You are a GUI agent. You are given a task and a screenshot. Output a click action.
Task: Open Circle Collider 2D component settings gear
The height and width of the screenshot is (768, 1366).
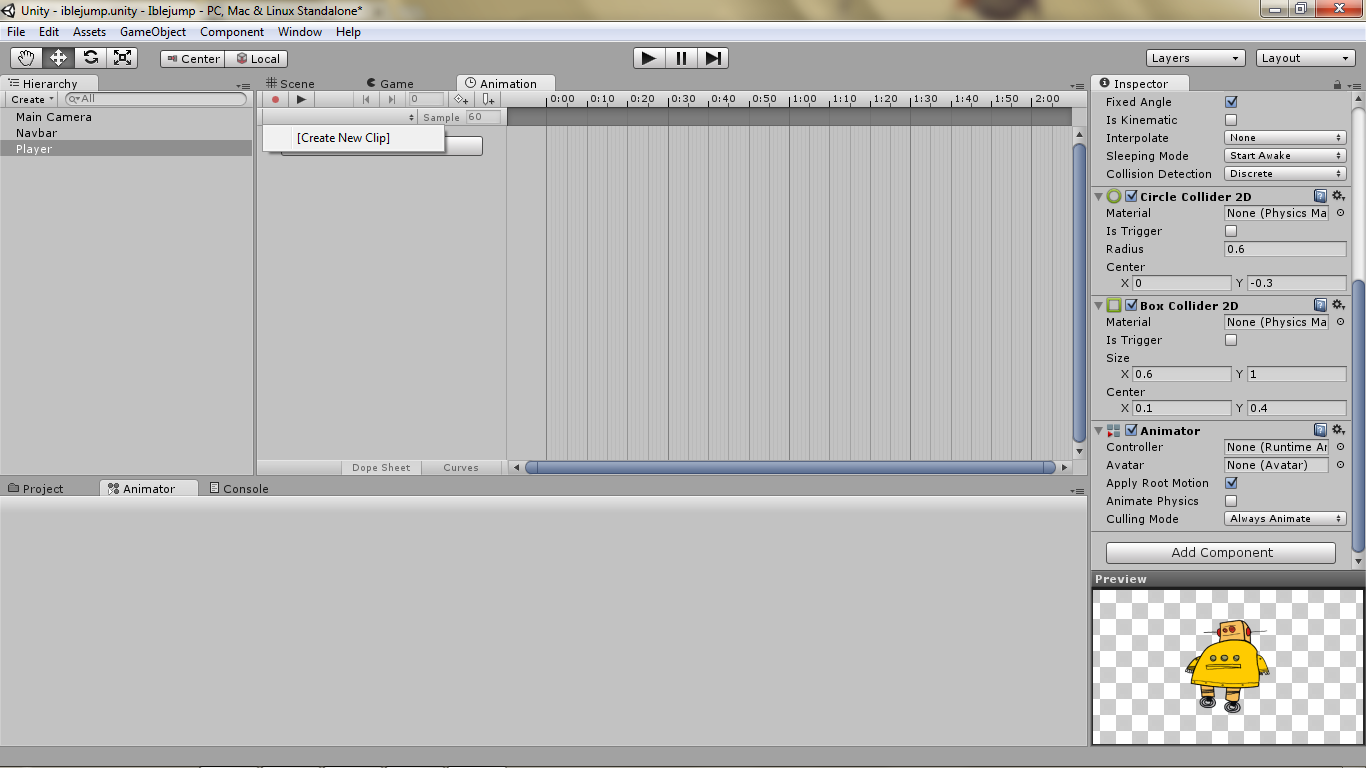click(x=1339, y=196)
